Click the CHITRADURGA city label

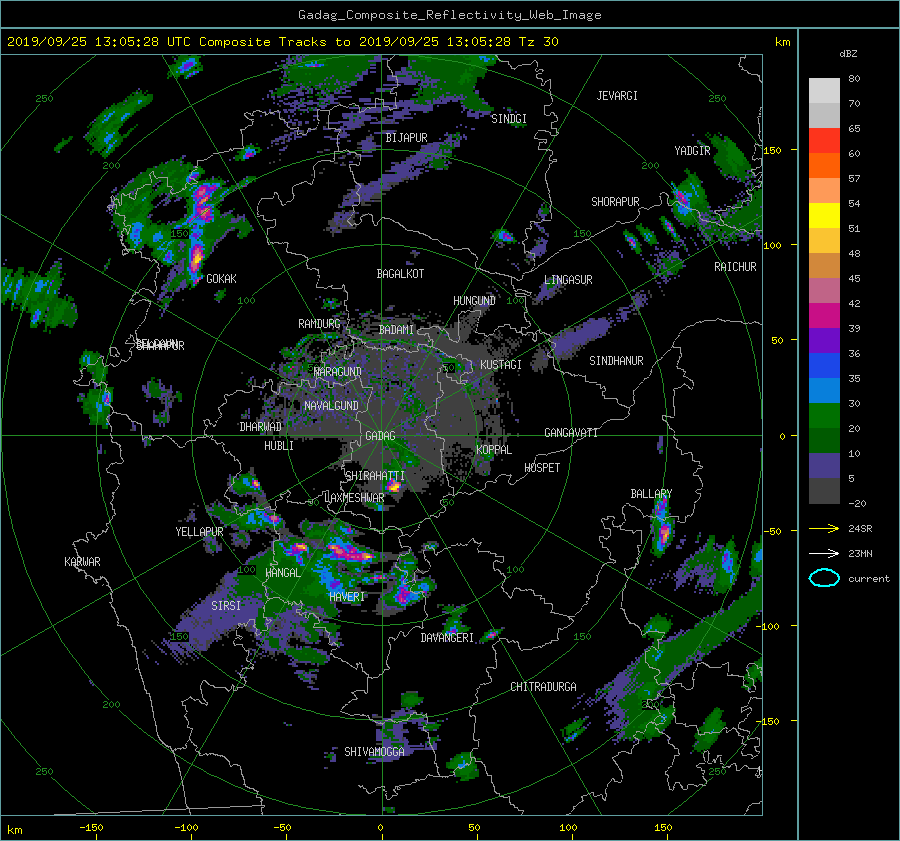[x=544, y=687]
